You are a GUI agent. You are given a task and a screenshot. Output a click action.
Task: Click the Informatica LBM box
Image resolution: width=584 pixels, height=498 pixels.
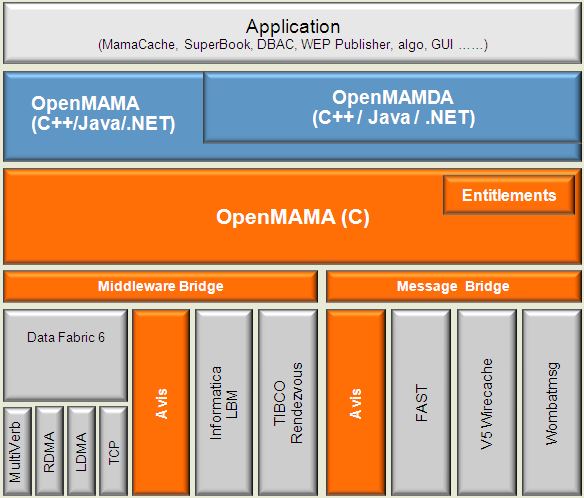coord(224,403)
